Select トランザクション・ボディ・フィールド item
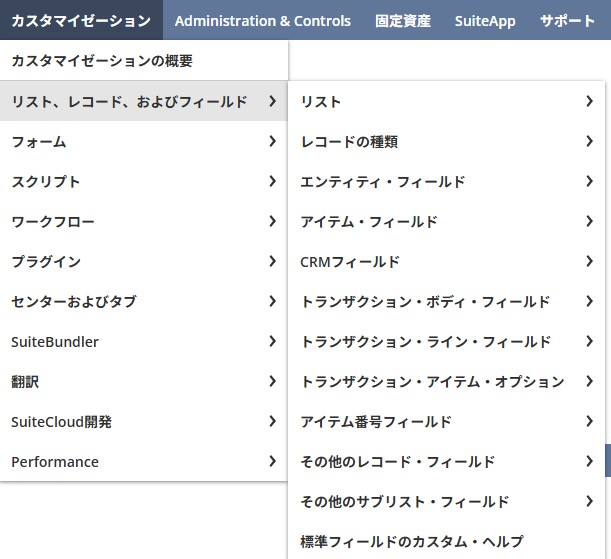Screen dimensions: 611x559 coord(446,302)
